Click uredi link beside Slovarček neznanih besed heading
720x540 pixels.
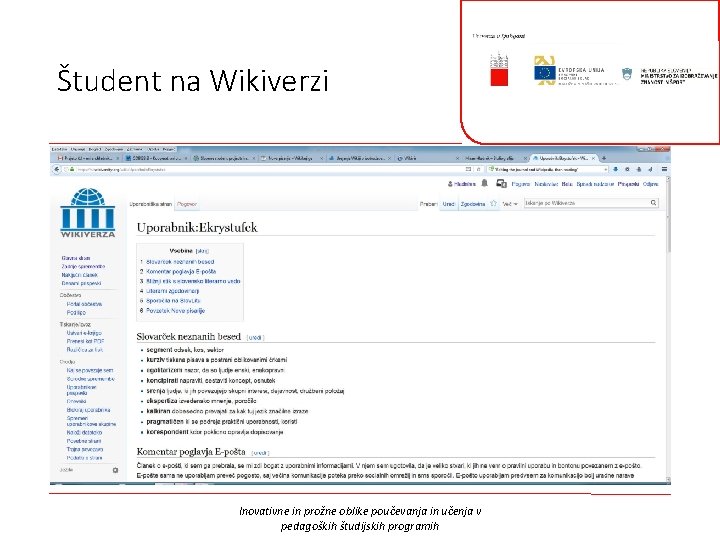point(255,338)
